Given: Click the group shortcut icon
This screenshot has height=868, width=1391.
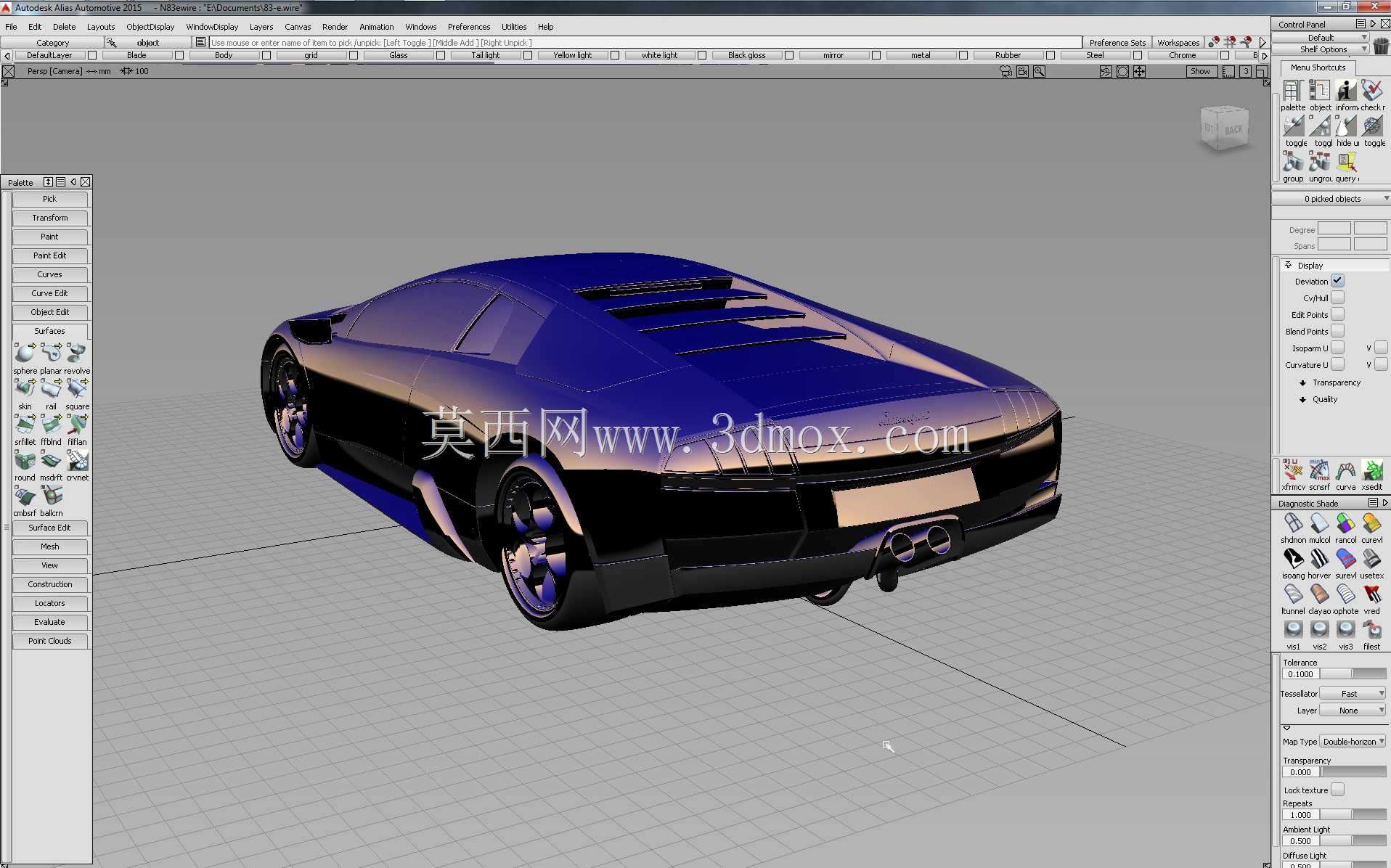Looking at the screenshot, I should click(x=1293, y=161).
